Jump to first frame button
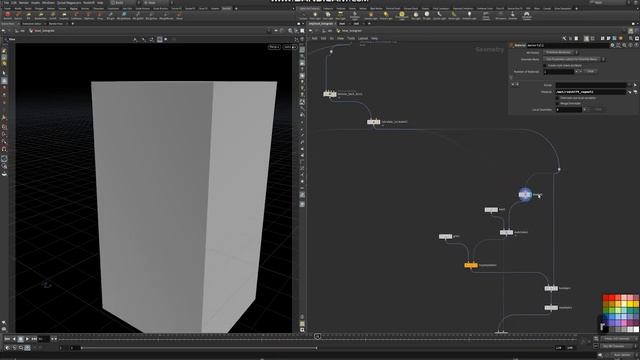The height and width of the screenshot is (360, 640). tap(7, 339)
